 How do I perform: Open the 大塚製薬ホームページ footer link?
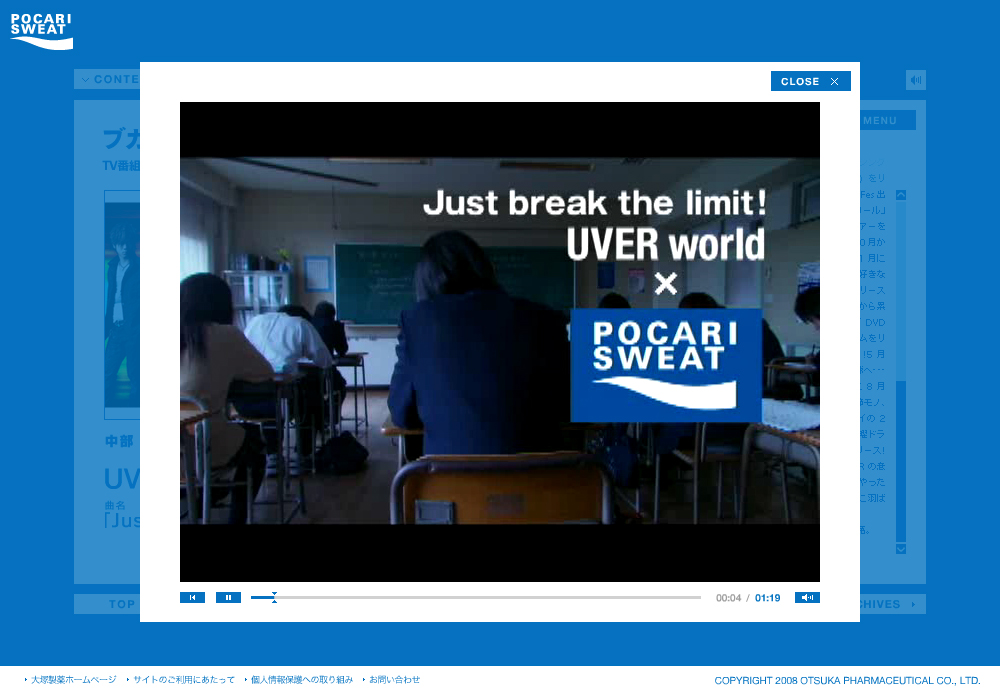74,680
